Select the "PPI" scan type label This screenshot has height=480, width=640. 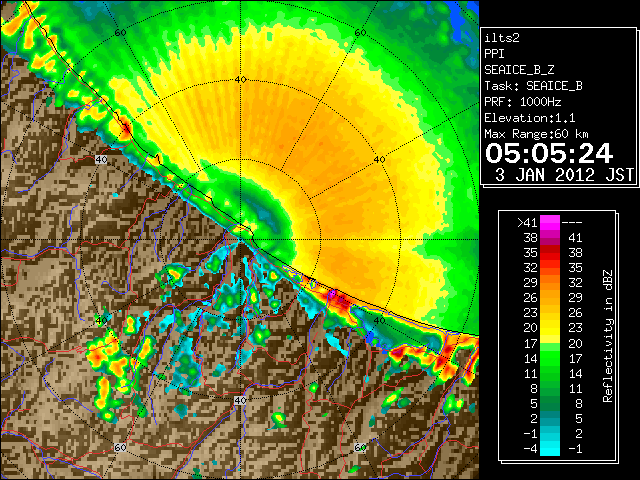494,54
